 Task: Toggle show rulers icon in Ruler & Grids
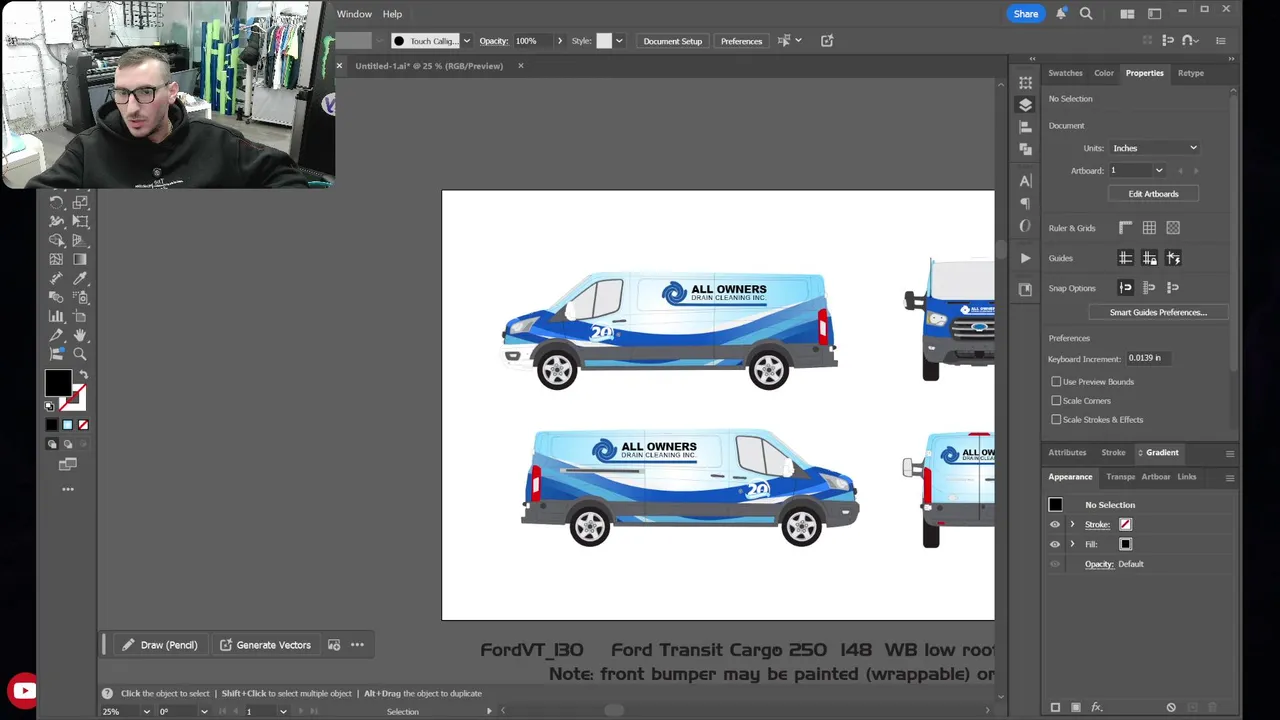coord(1125,228)
